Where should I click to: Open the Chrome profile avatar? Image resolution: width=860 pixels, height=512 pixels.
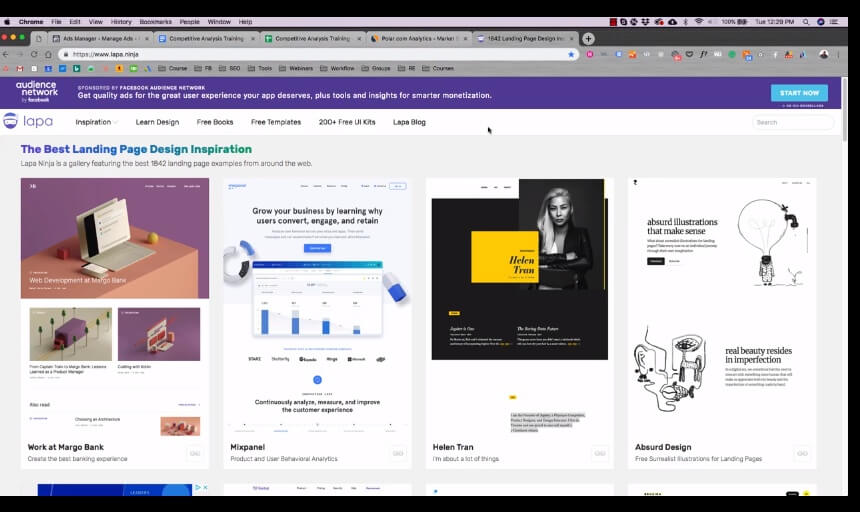[824, 54]
